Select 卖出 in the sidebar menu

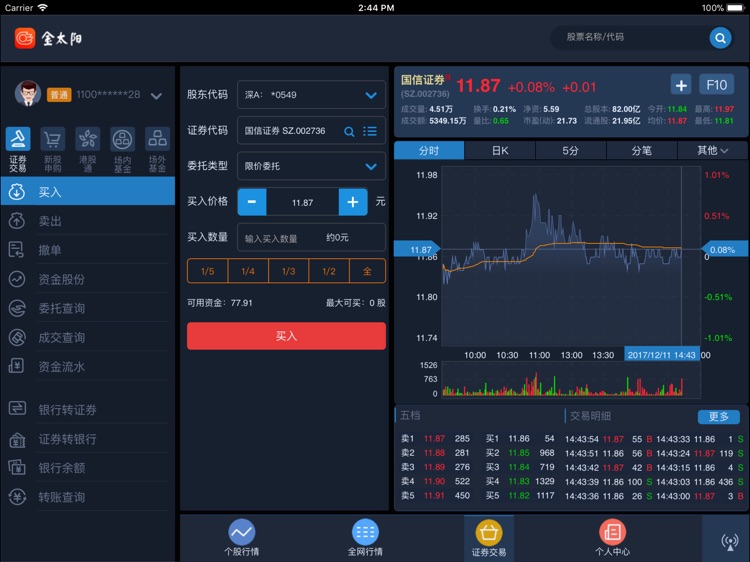pos(88,220)
